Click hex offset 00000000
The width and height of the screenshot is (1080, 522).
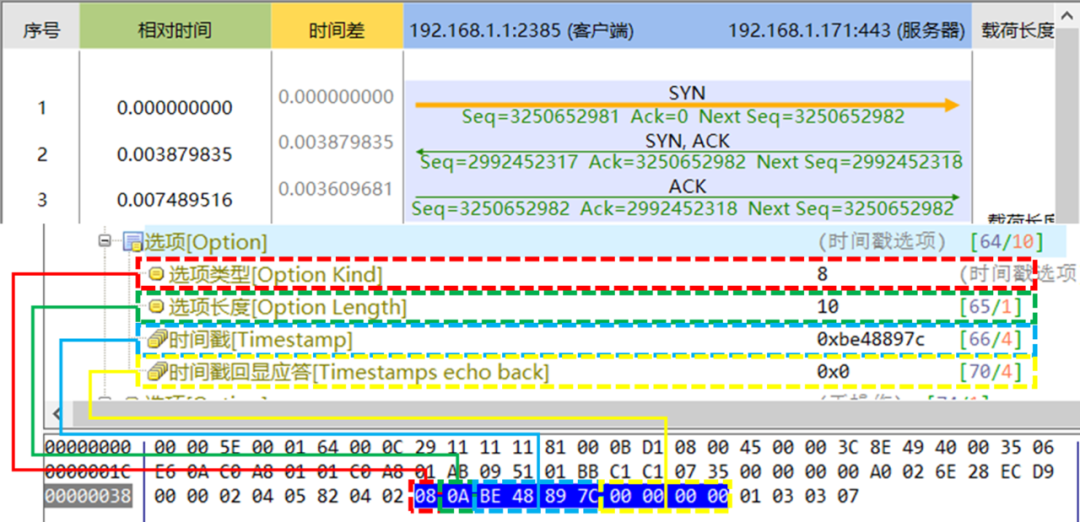click(x=88, y=448)
